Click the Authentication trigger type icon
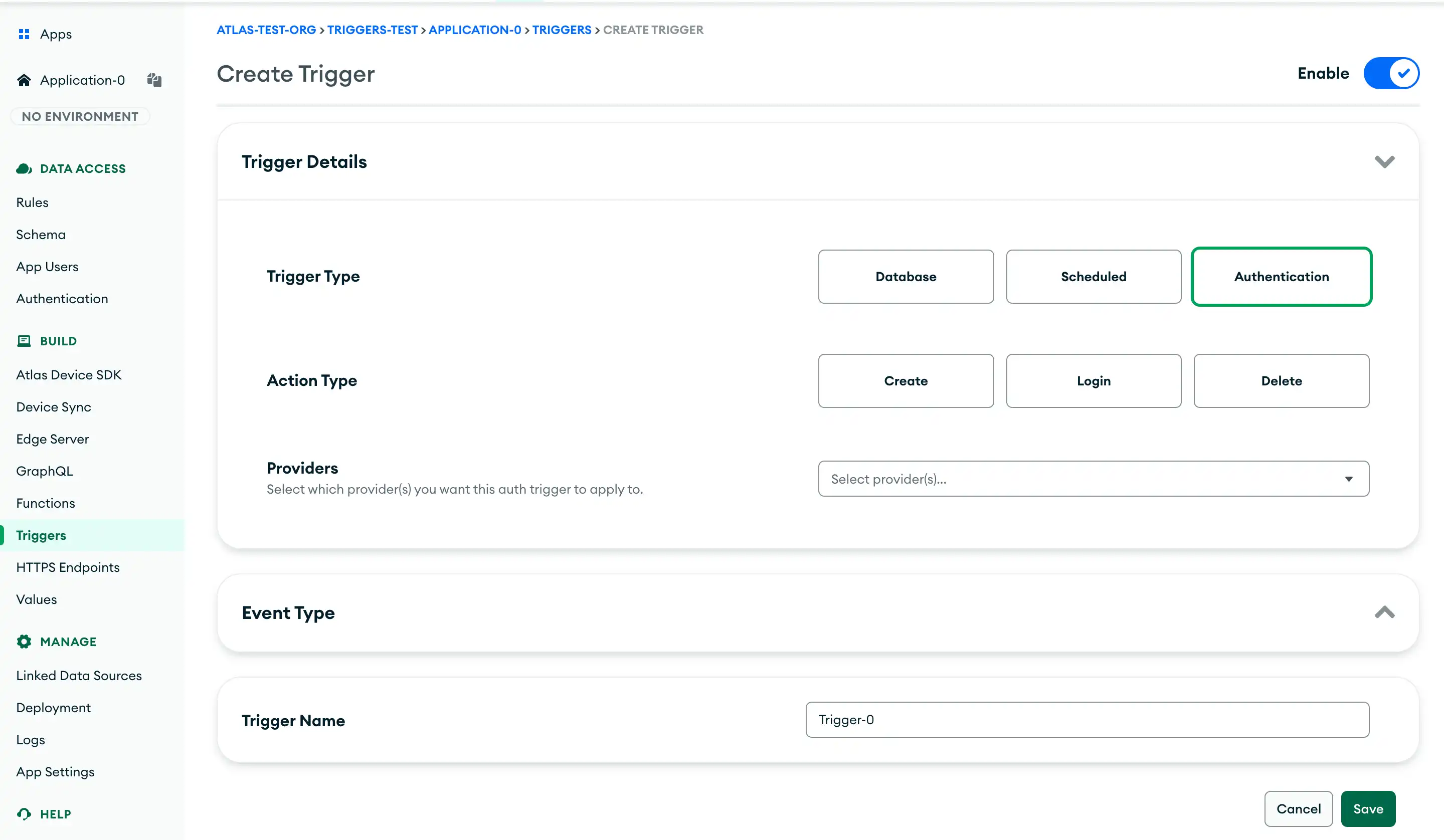1444x840 pixels. (1282, 277)
